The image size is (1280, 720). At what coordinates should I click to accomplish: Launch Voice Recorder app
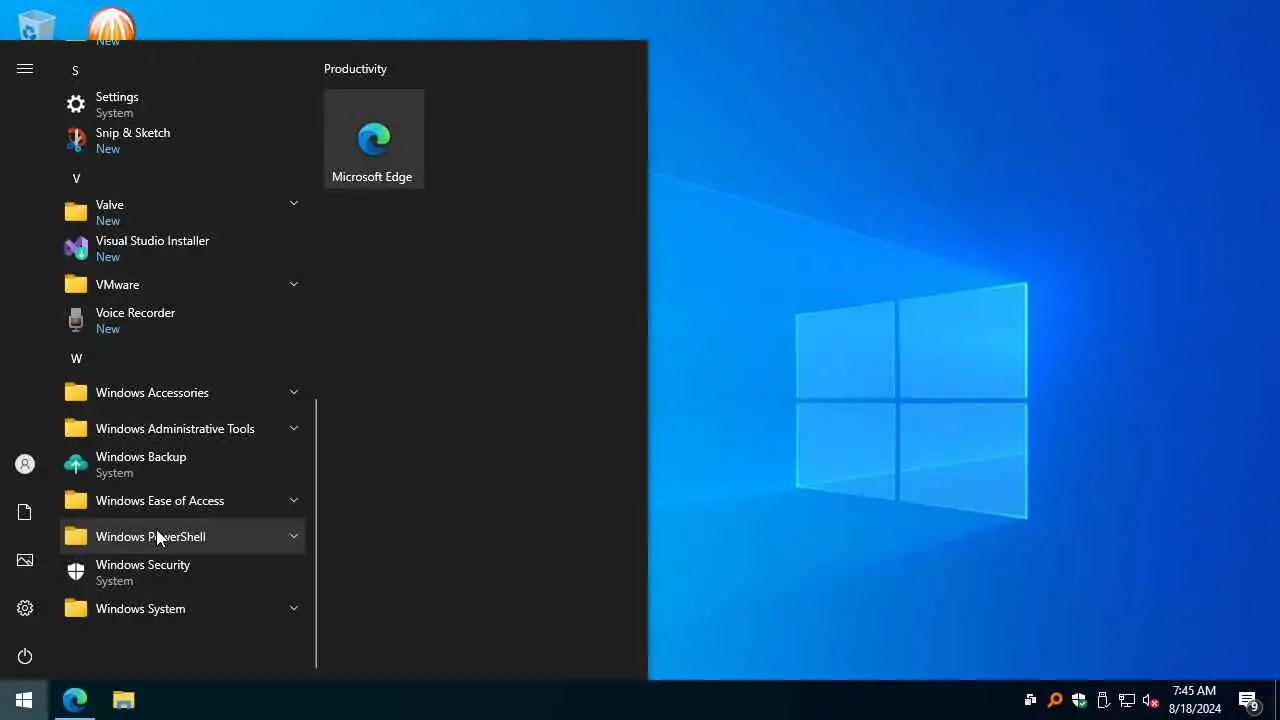click(183, 320)
